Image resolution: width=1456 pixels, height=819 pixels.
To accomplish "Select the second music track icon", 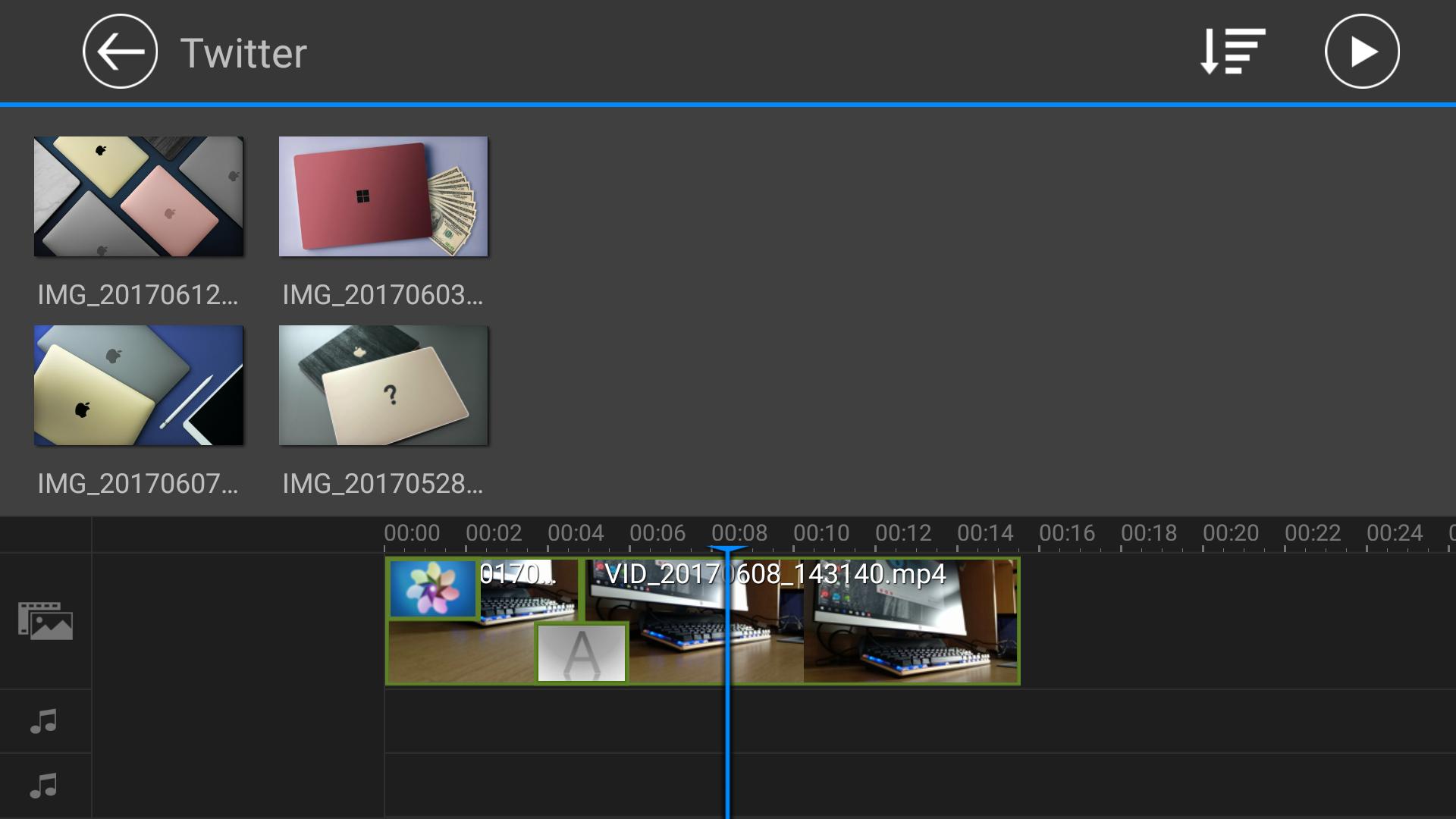I will coord(44,786).
